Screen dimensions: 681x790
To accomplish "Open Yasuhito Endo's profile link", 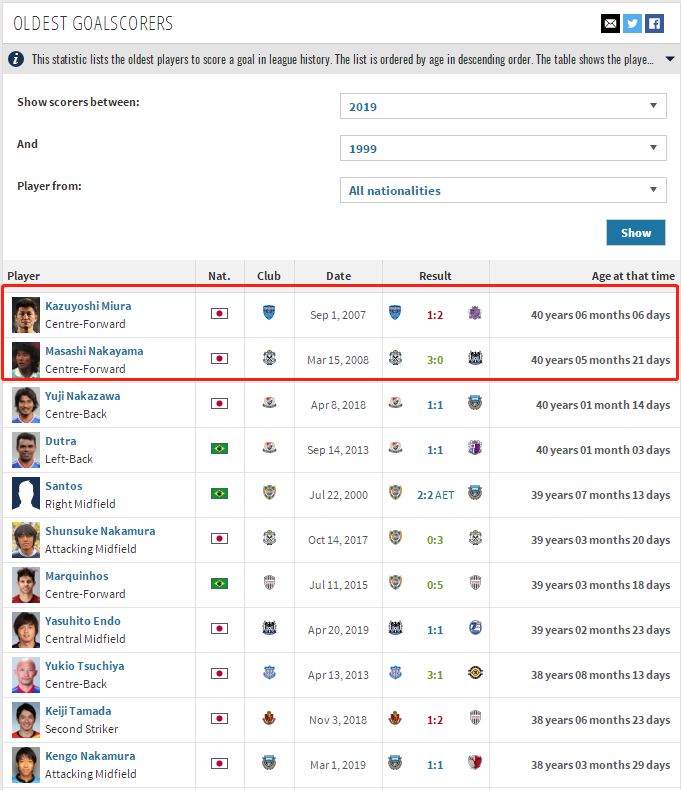I will click(x=83, y=621).
